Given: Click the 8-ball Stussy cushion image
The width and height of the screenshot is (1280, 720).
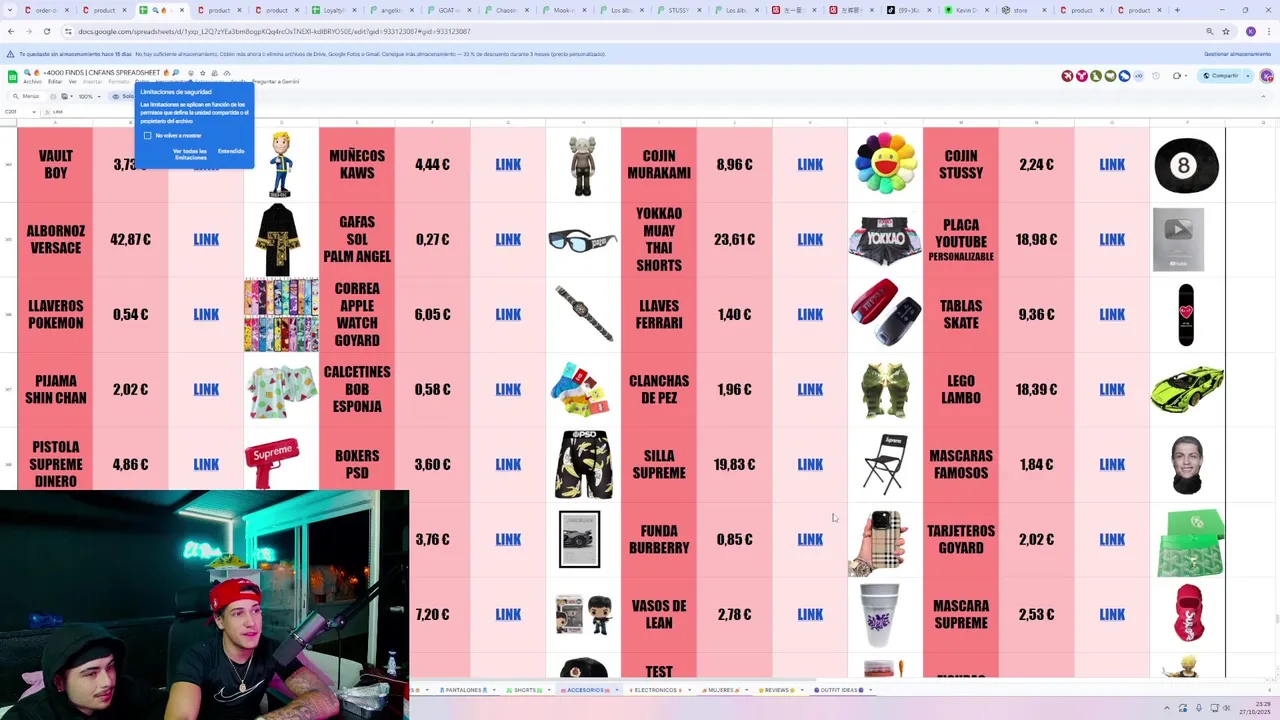Looking at the screenshot, I should tap(1186, 165).
